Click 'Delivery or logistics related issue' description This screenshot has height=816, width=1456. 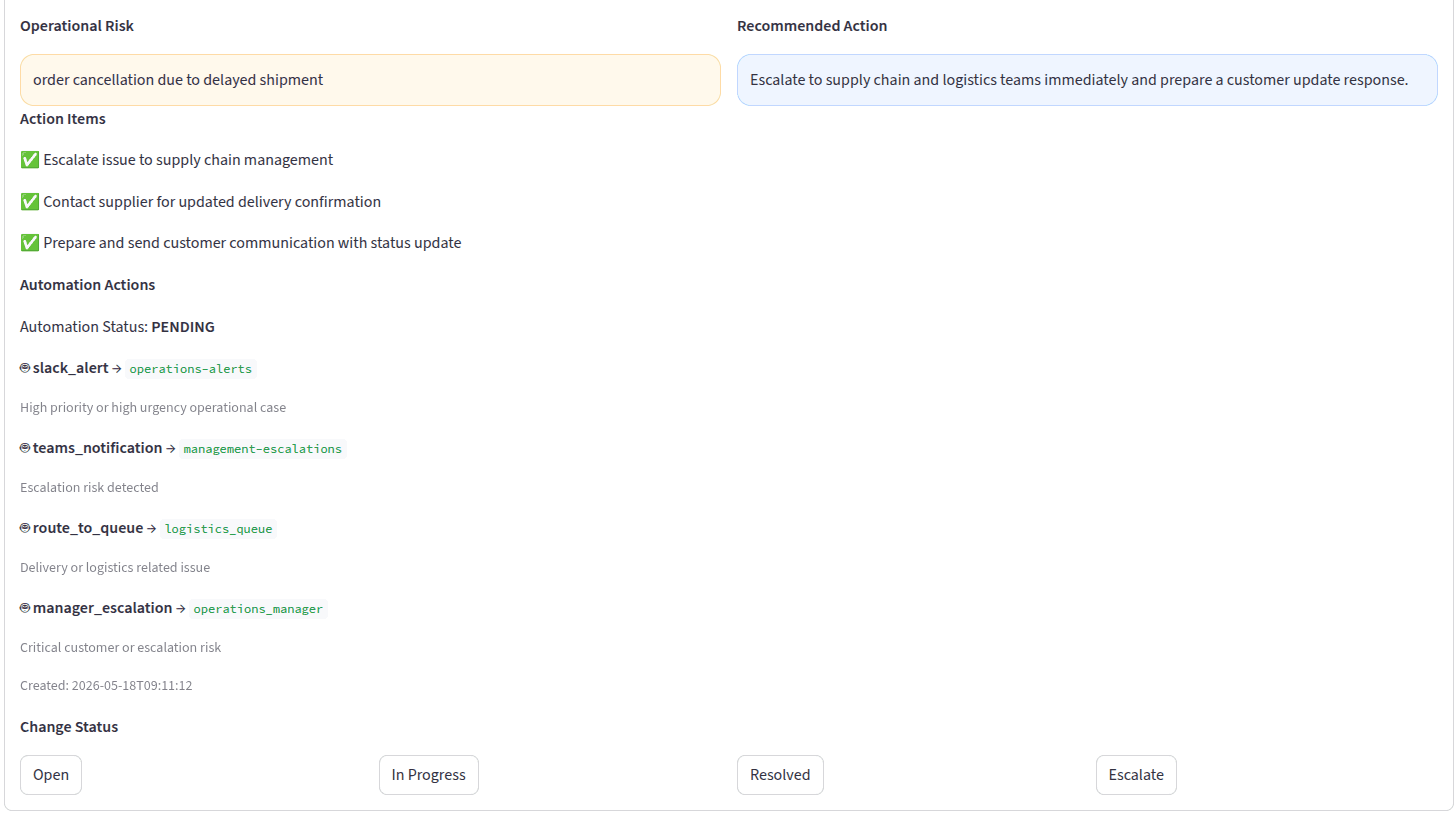click(115, 568)
